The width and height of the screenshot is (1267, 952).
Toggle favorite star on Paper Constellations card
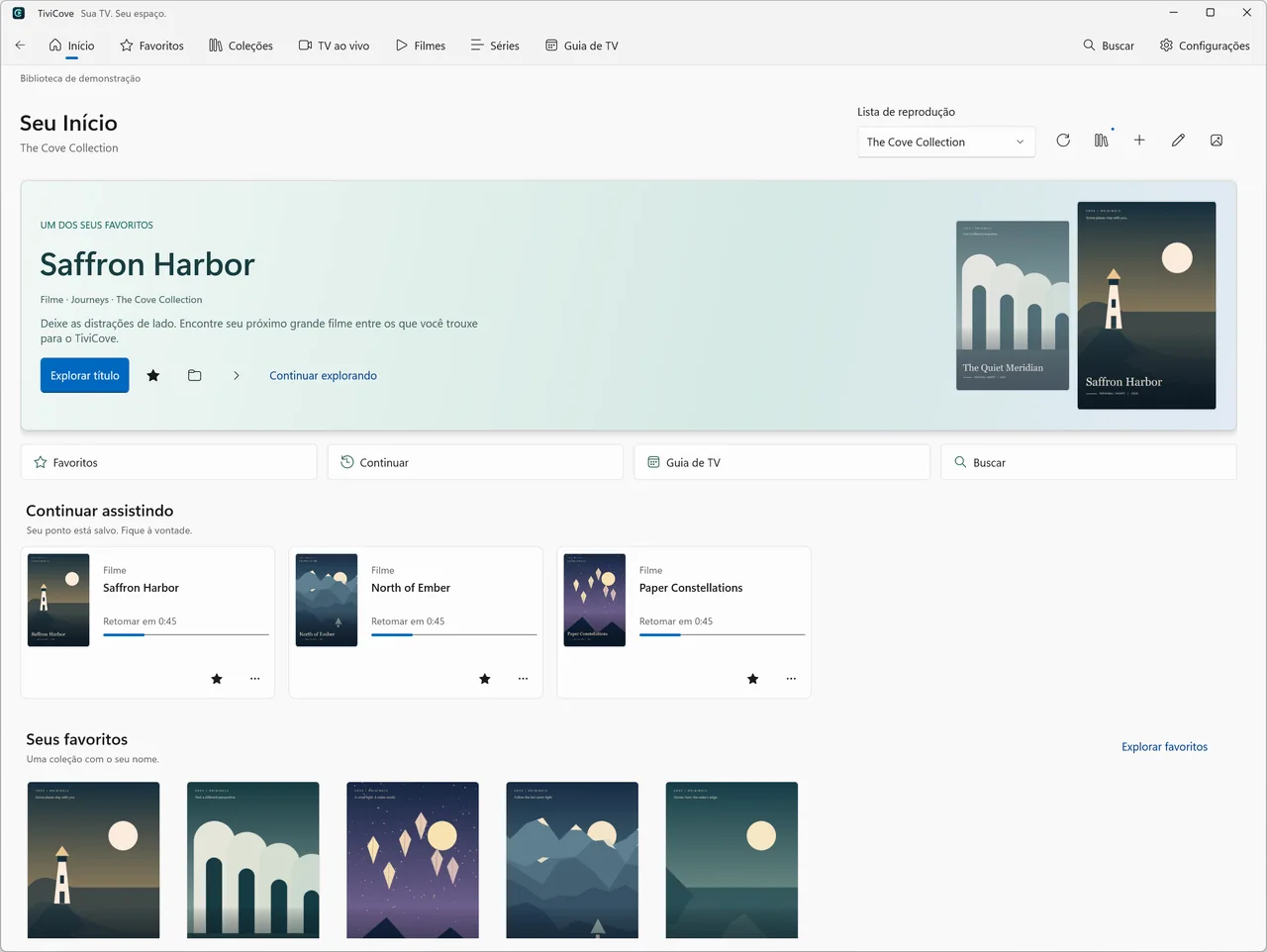click(753, 679)
